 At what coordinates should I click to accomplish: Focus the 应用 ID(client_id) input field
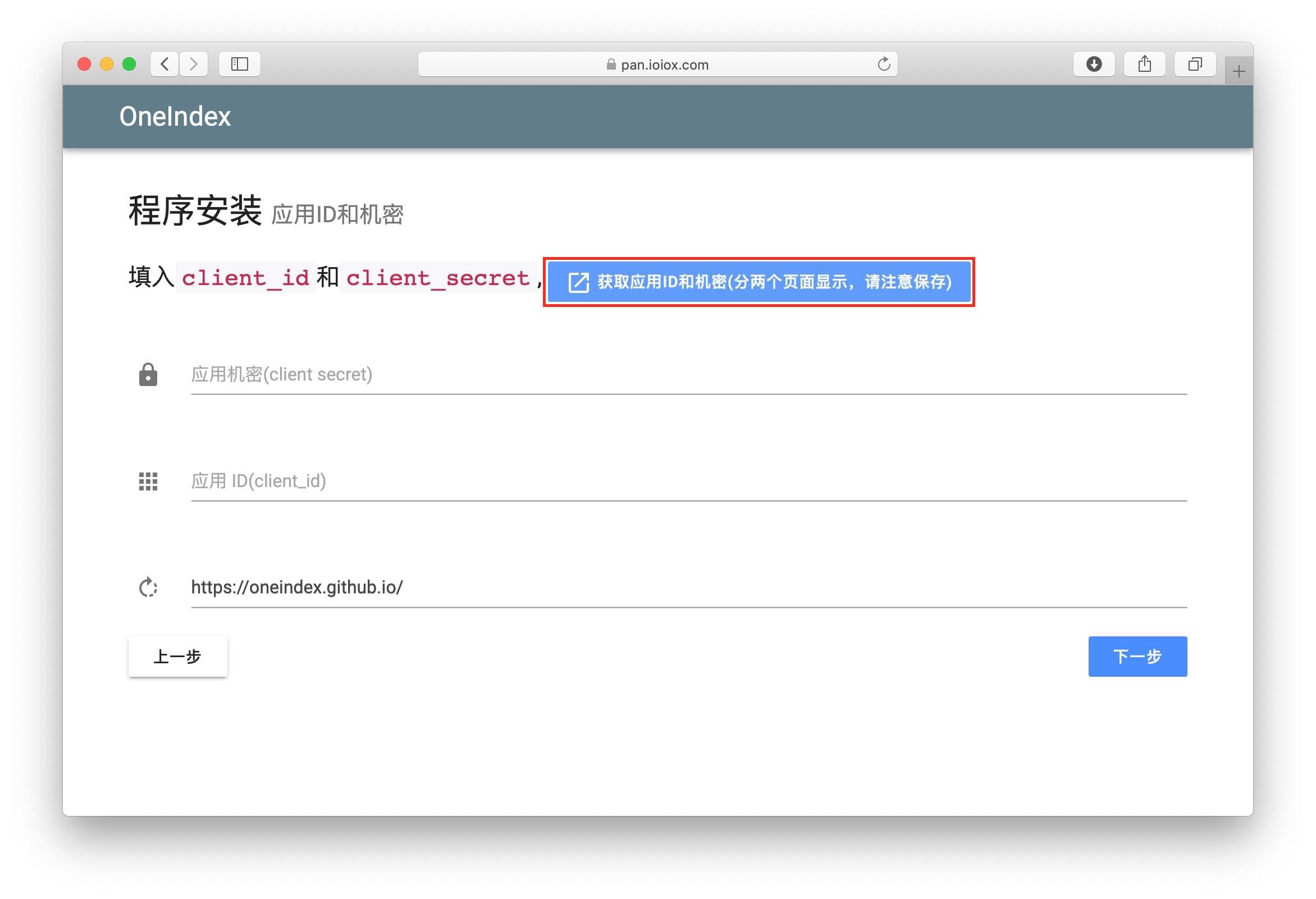point(688,481)
